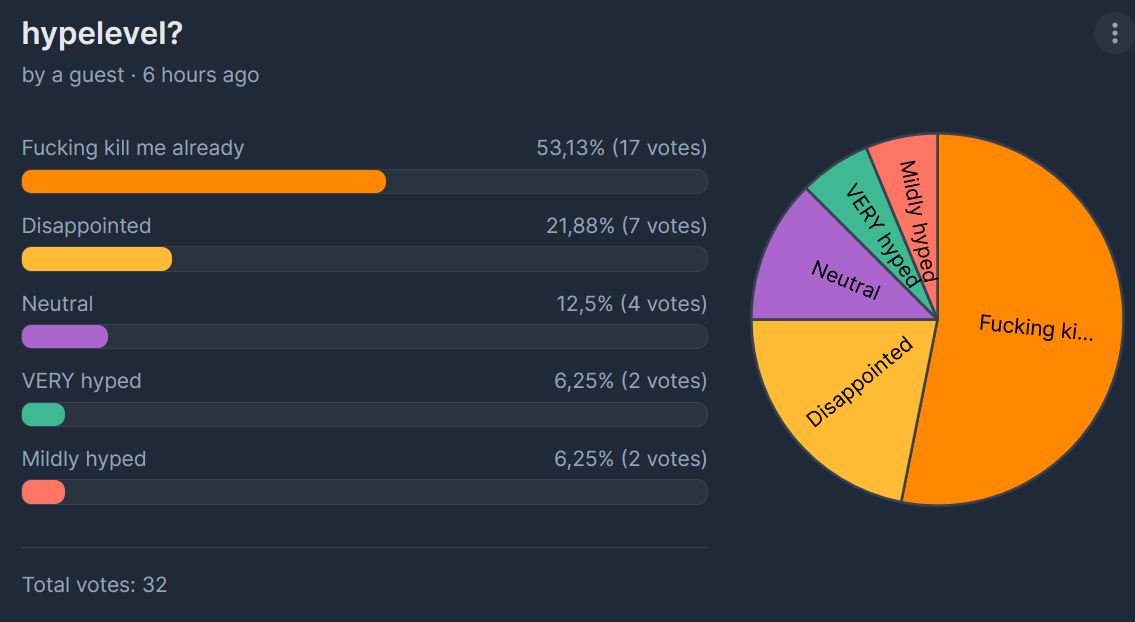The width and height of the screenshot is (1135, 622).
Task: Click the 'Mildly hyped' option label
Action: click(84, 459)
